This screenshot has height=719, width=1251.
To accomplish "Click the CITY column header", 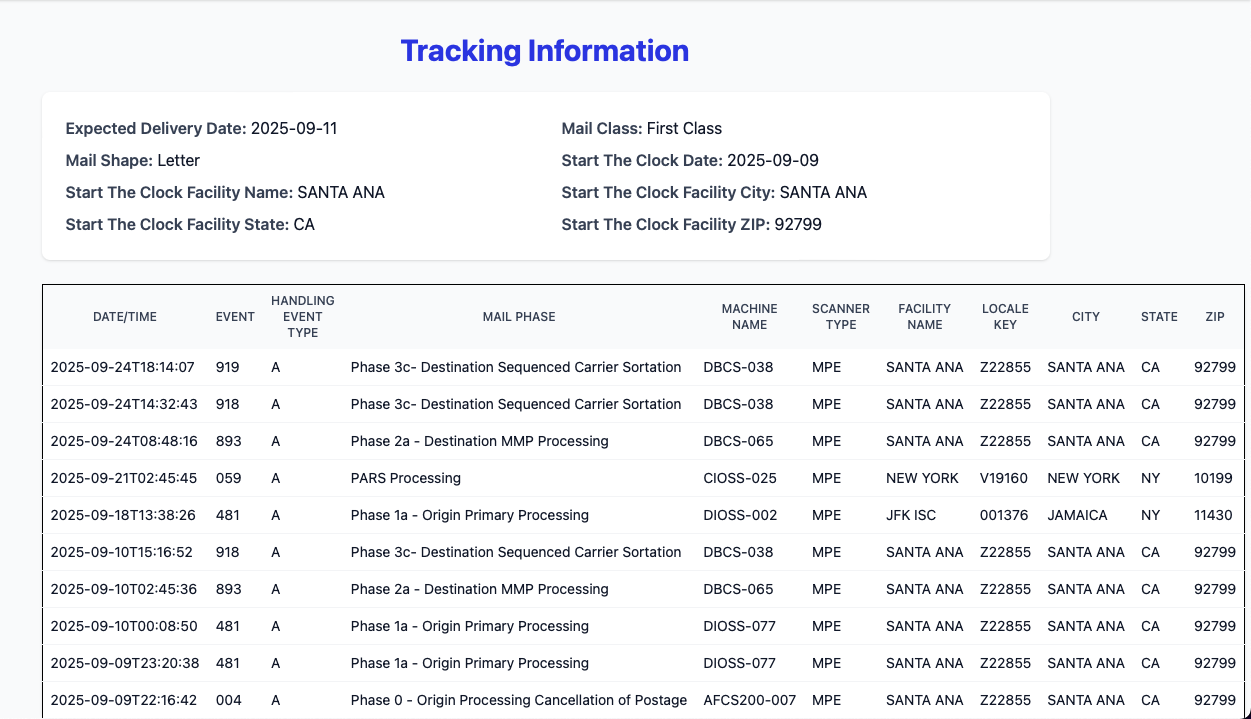I will (1086, 317).
